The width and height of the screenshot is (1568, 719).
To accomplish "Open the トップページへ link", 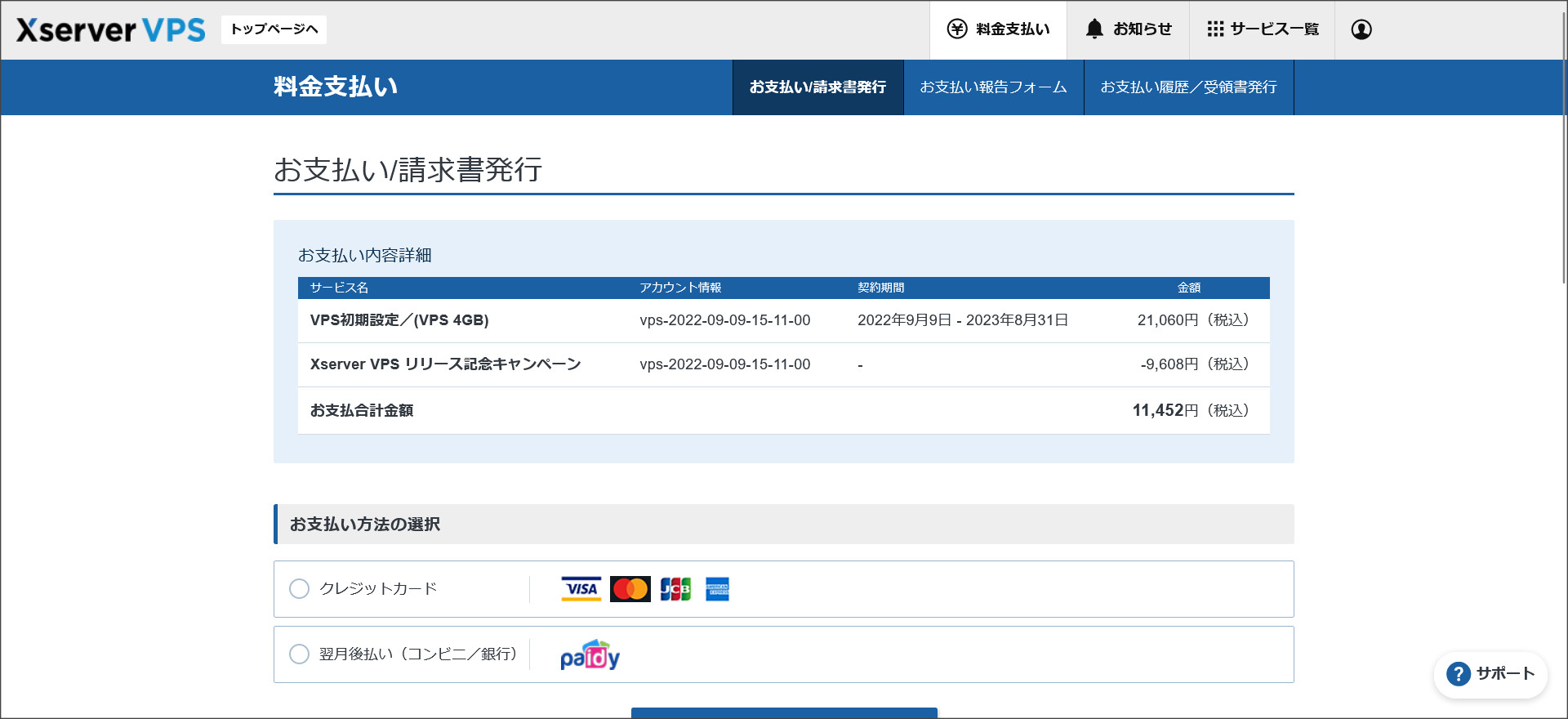I will pos(274,29).
